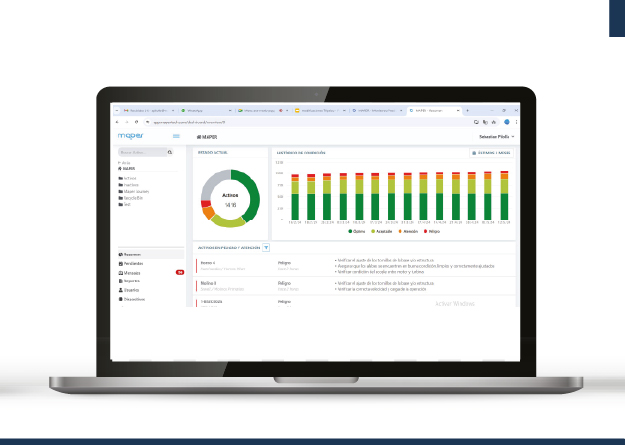
Task: Open Reportes in sidebar menu
Action: point(132,281)
